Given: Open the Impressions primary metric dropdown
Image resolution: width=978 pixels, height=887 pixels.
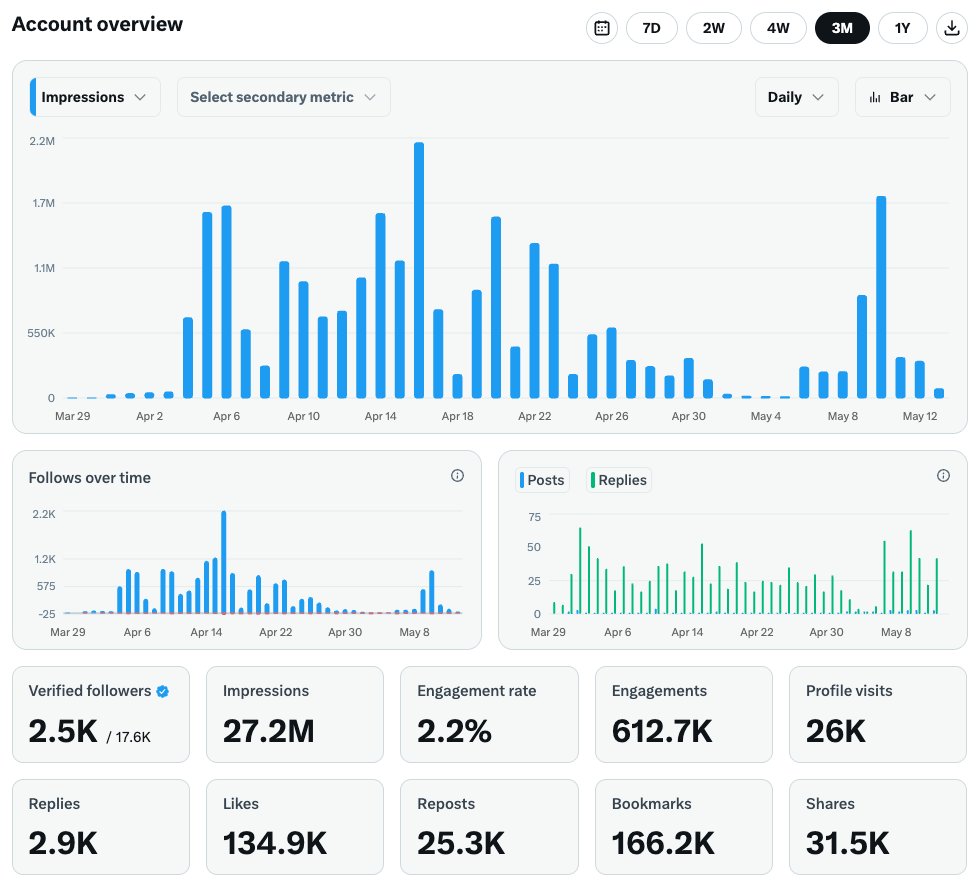Looking at the screenshot, I should tap(95, 97).
